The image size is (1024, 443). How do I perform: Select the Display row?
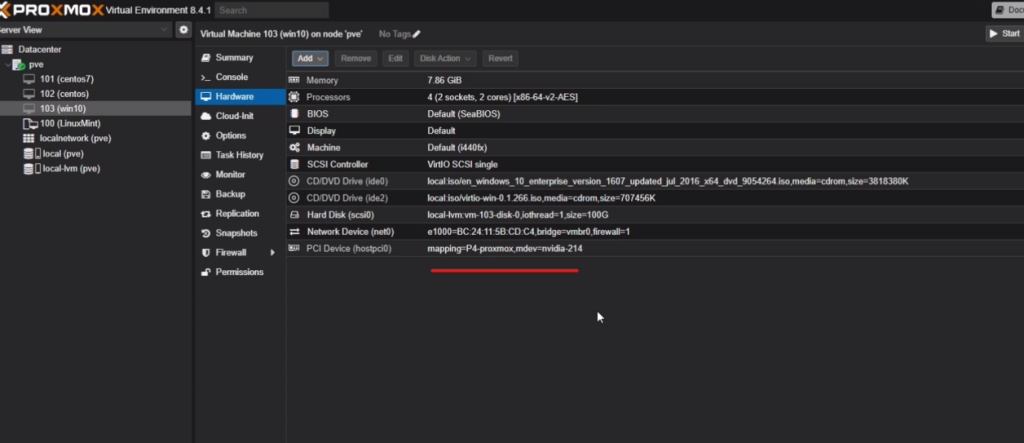(655, 131)
